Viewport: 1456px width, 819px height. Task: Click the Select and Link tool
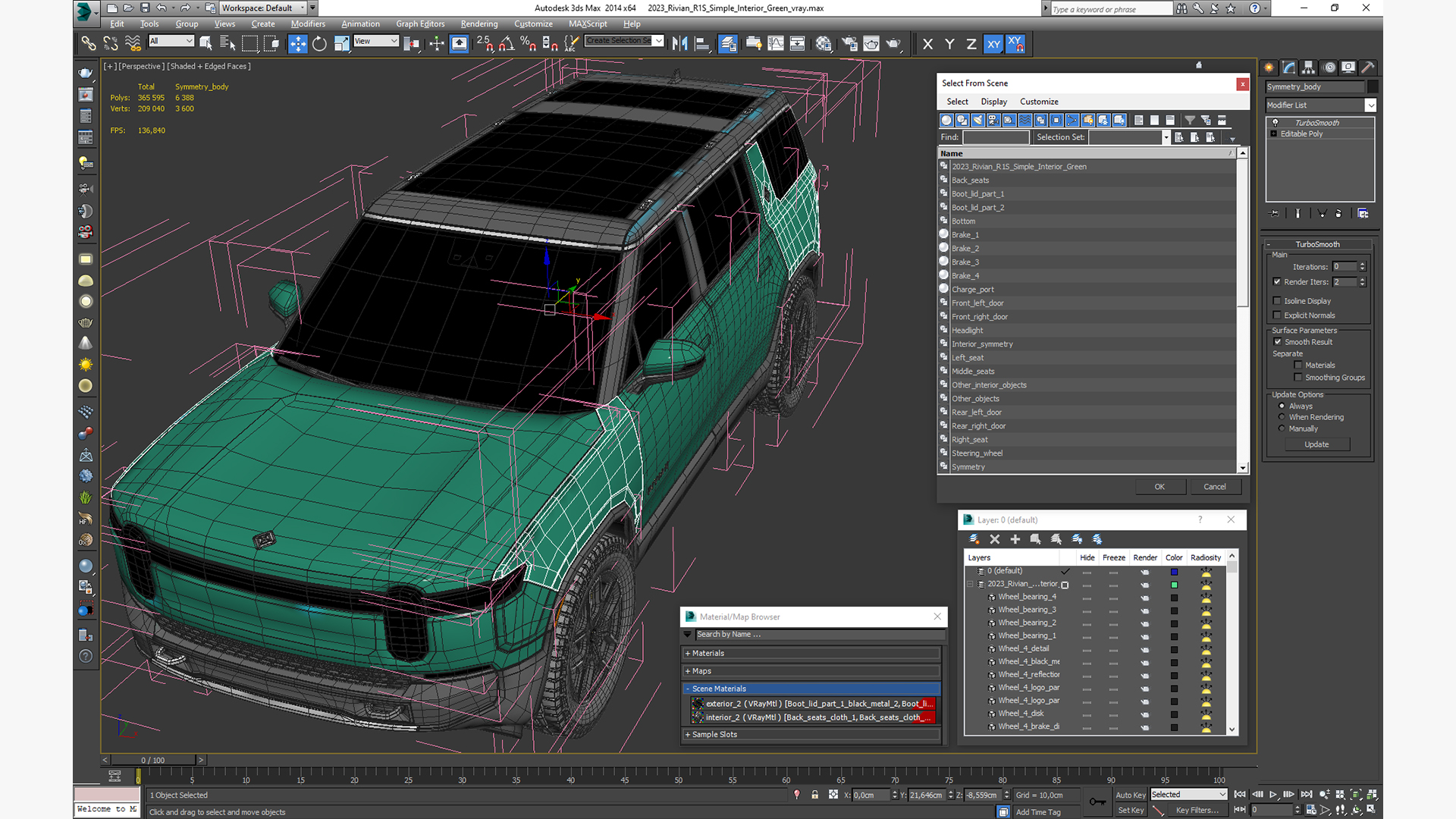(89, 44)
